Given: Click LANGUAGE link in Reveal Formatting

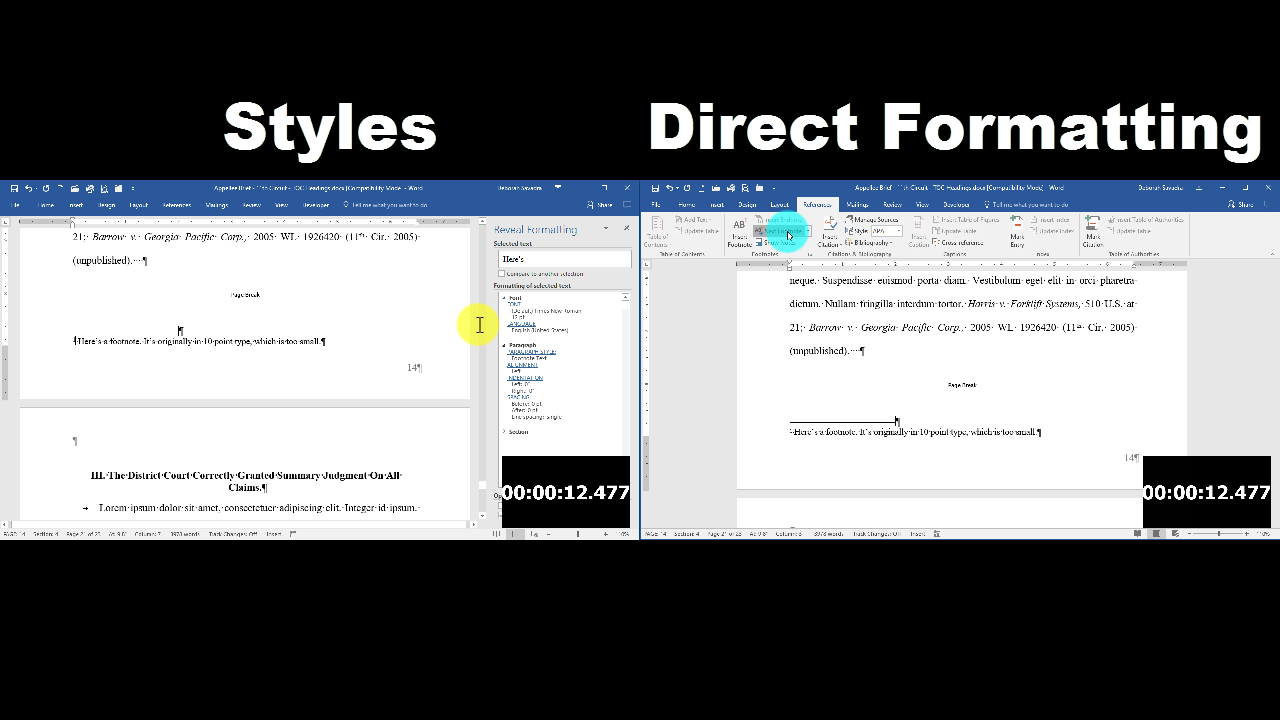Looking at the screenshot, I should (522, 324).
